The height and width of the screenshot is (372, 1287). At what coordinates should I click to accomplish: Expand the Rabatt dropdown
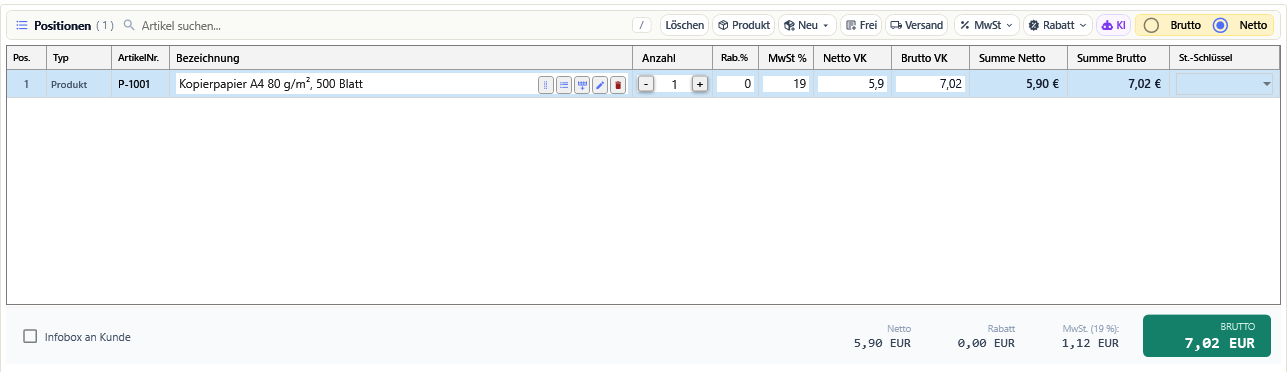click(1057, 25)
